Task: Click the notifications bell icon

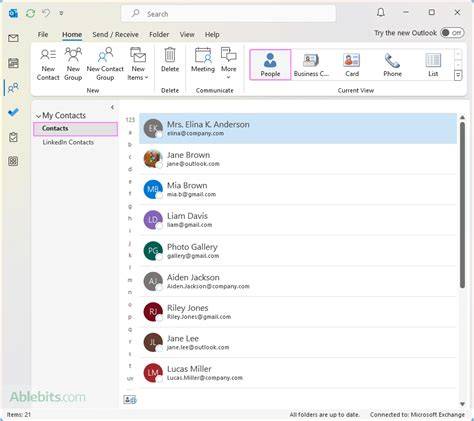Action: coord(381,13)
